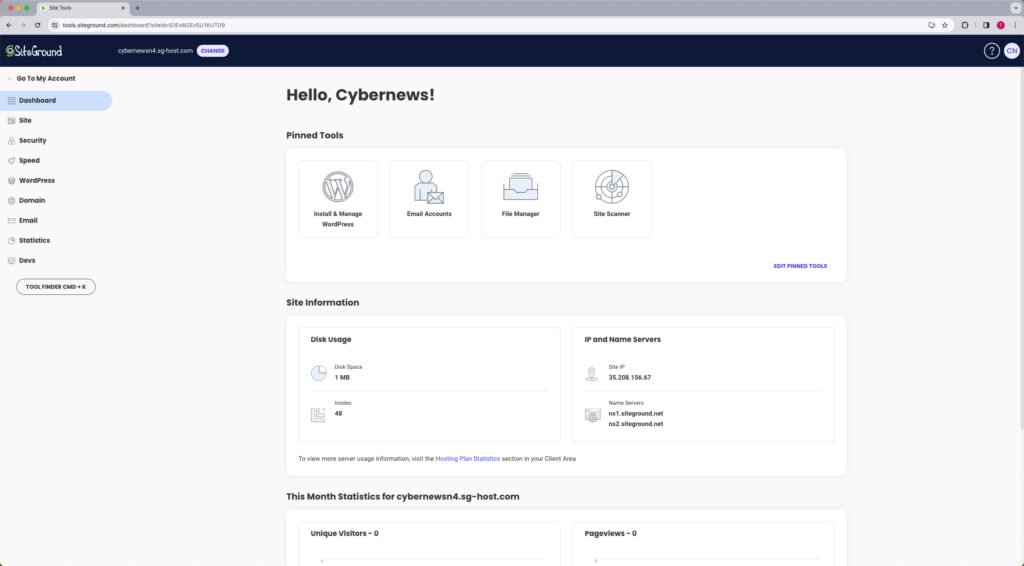Click the Inodes icon

coord(318,415)
